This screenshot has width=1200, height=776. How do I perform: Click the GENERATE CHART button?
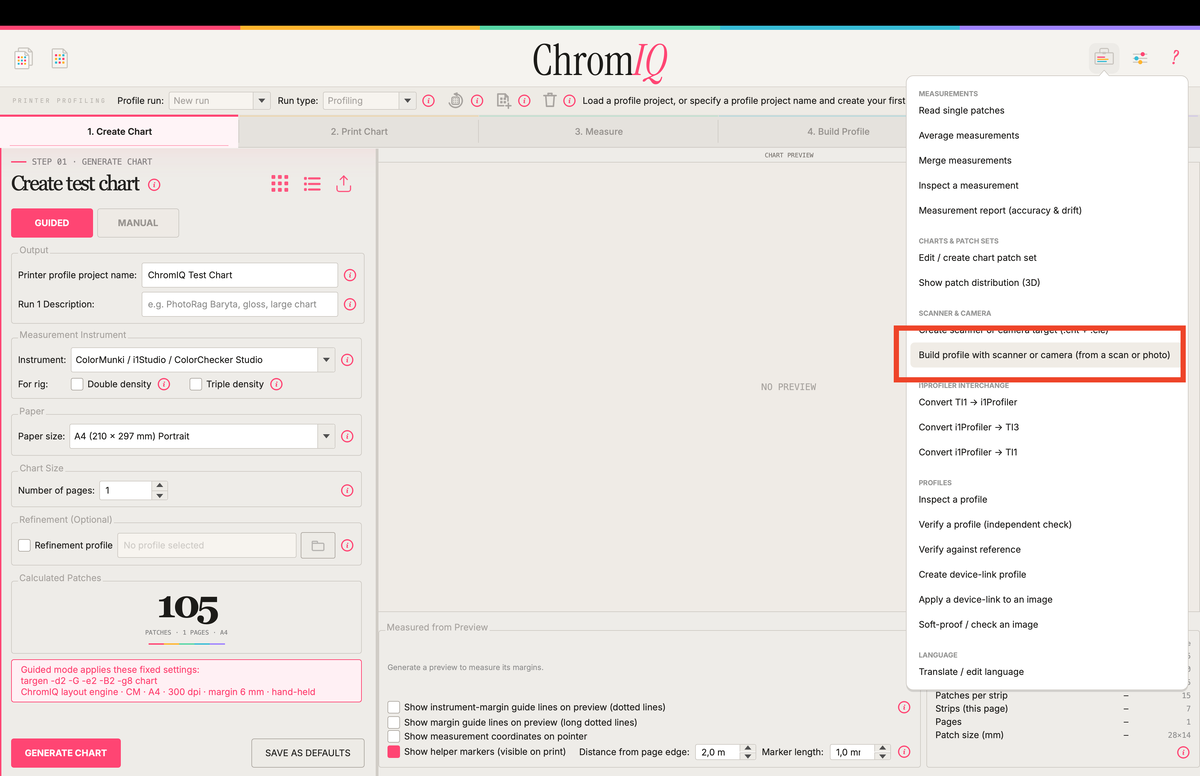(x=66, y=753)
